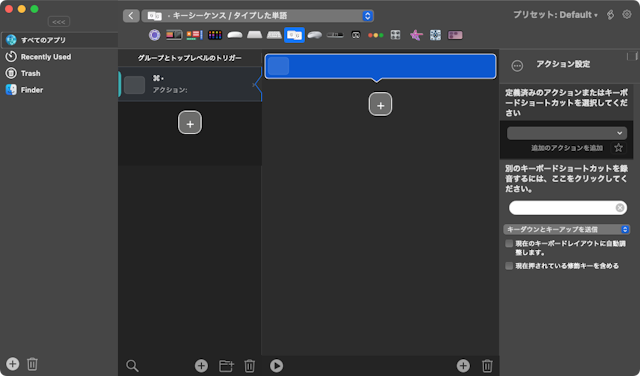Select the Stream Deck colorful grid icon

[215, 35]
